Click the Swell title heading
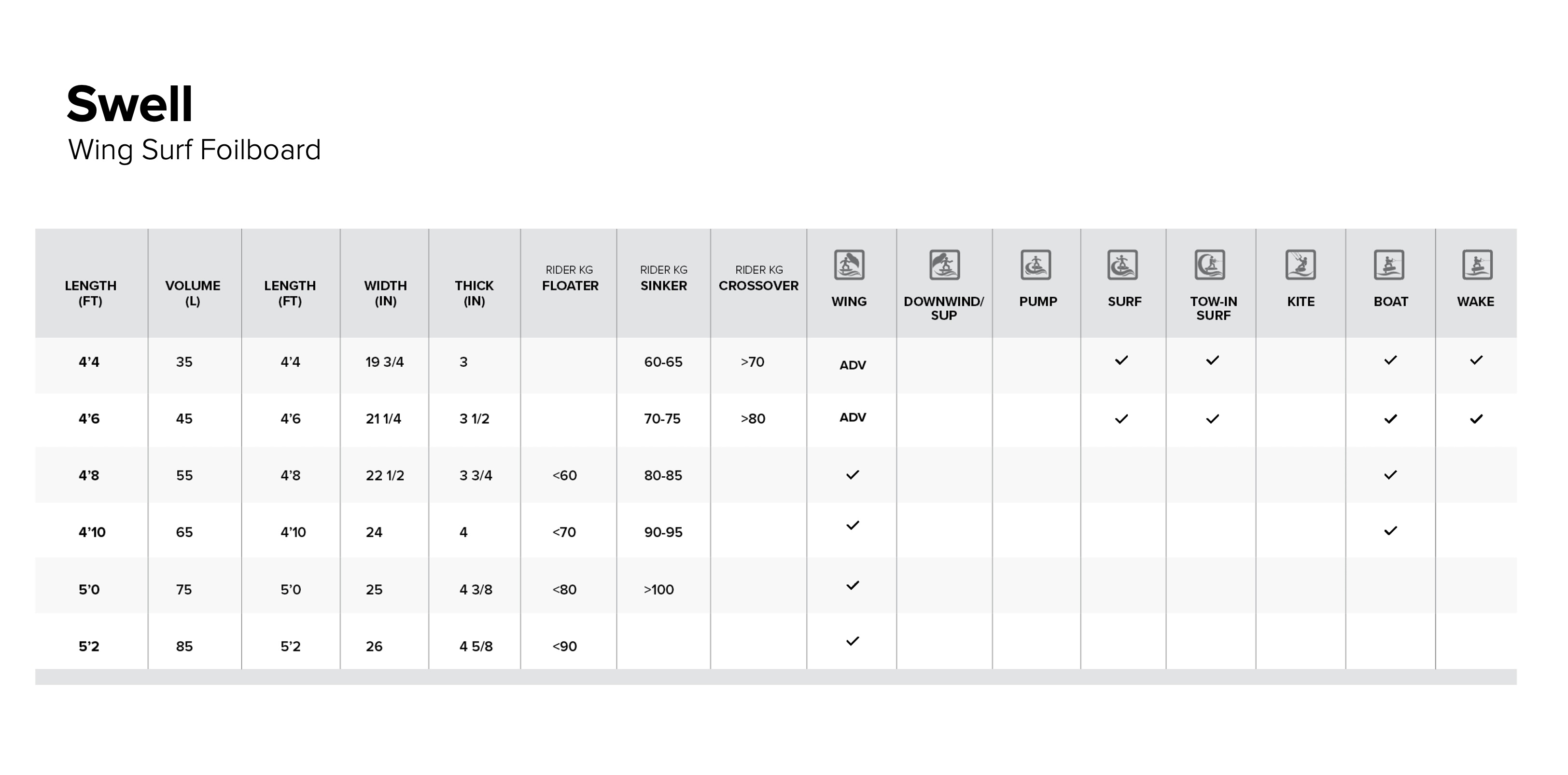The image size is (1568, 775). [x=130, y=103]
